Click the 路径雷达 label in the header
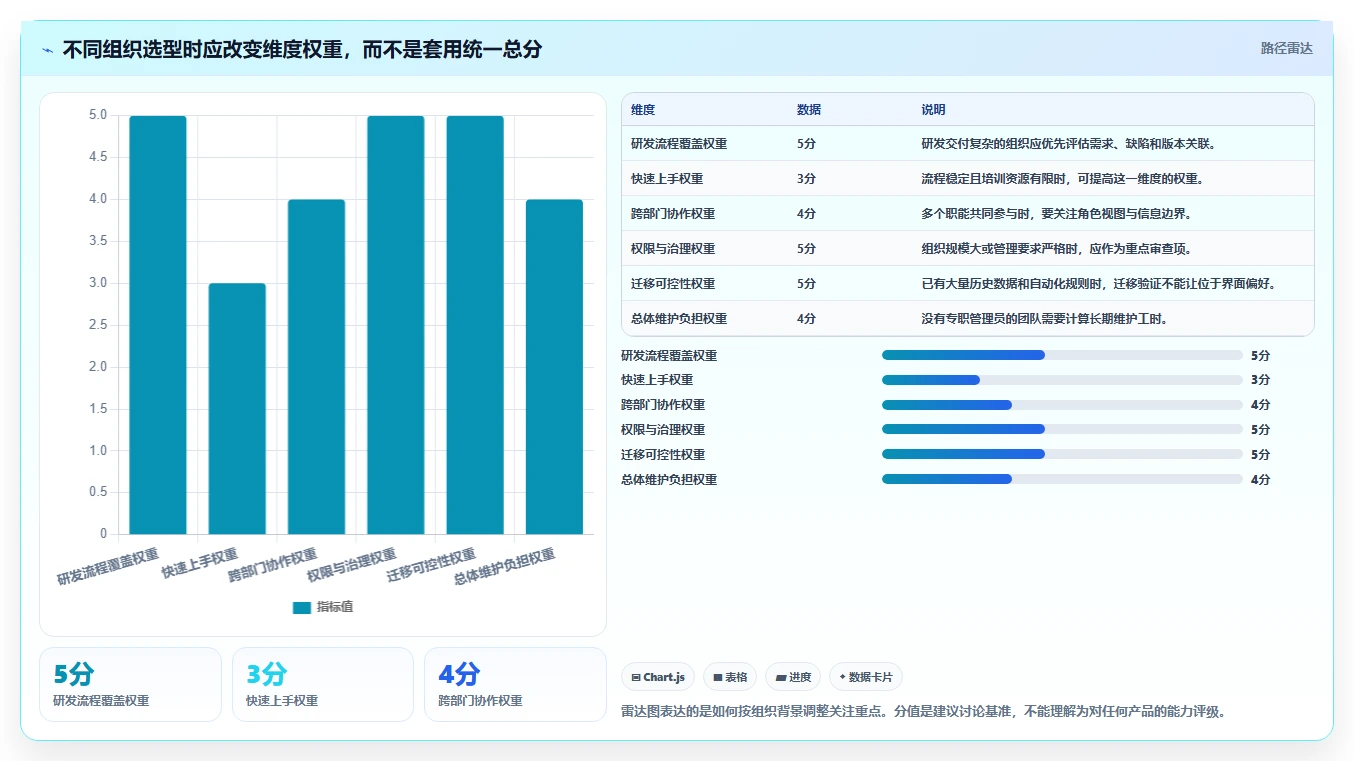 coord(1286,48)
